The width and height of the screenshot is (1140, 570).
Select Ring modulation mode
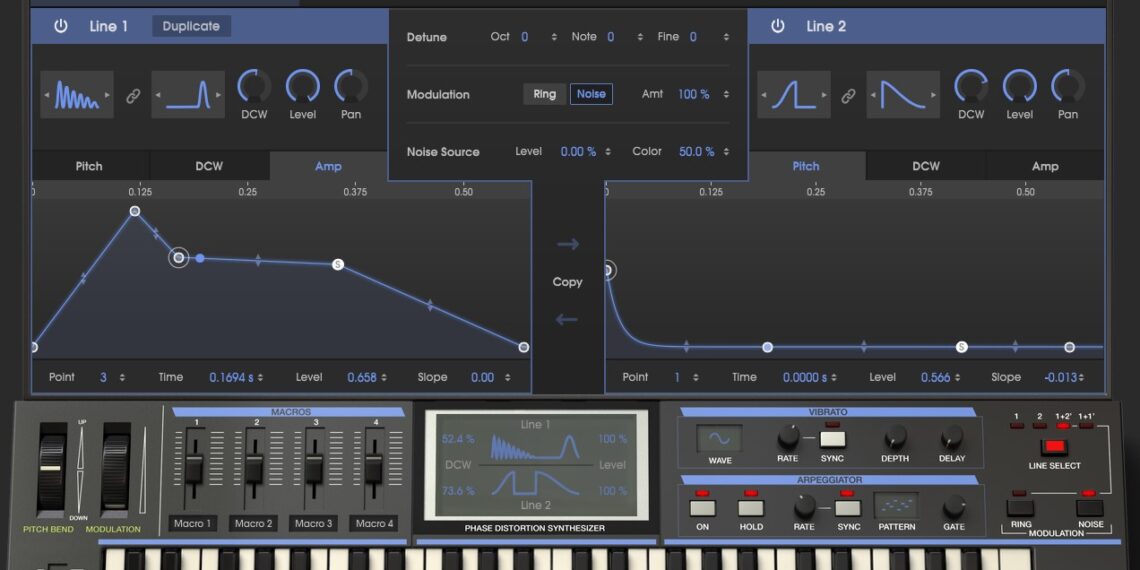point(545,94)
